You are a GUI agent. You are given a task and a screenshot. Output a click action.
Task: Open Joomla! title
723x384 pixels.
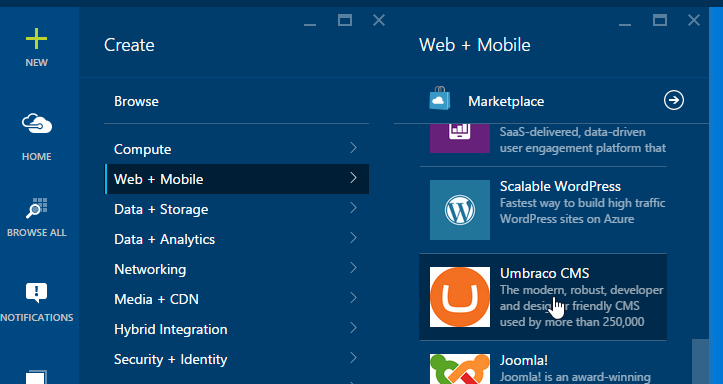524,360
